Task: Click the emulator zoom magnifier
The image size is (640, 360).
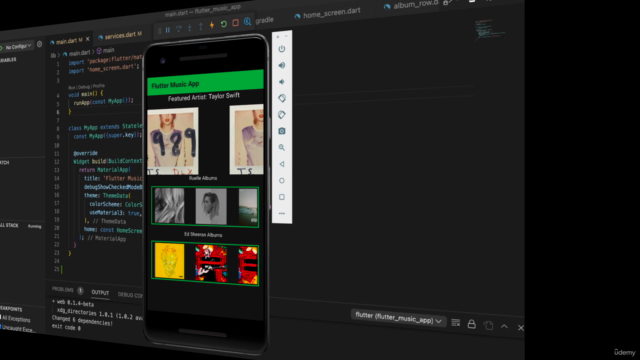Action: click(x=282, y=147)
